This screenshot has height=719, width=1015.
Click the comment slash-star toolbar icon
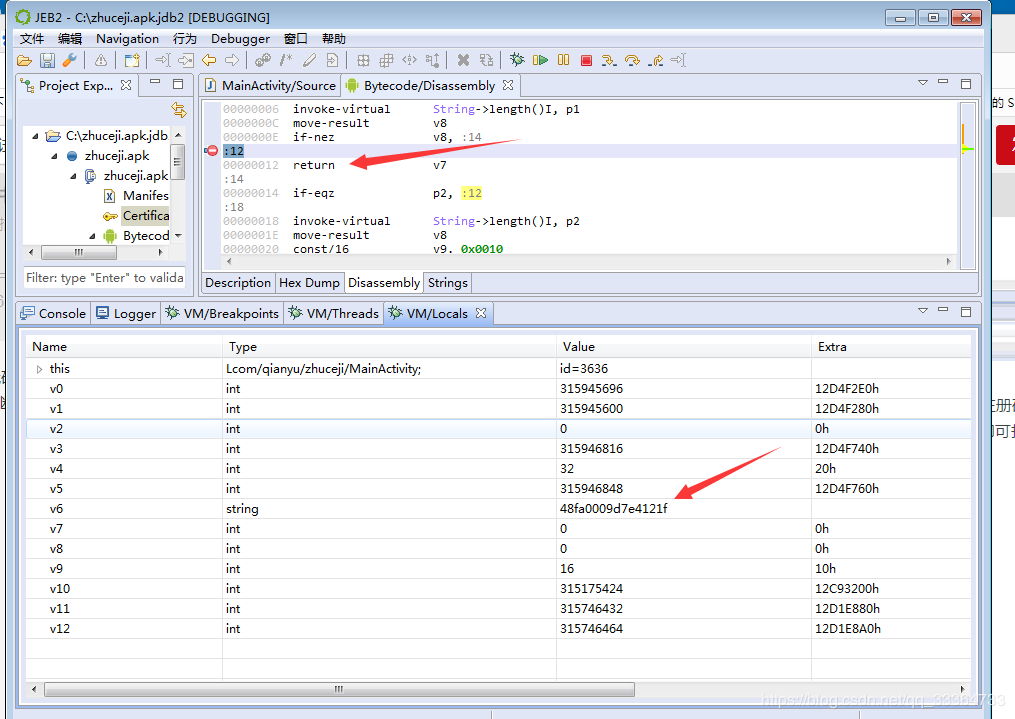click(x=286, y=61)
